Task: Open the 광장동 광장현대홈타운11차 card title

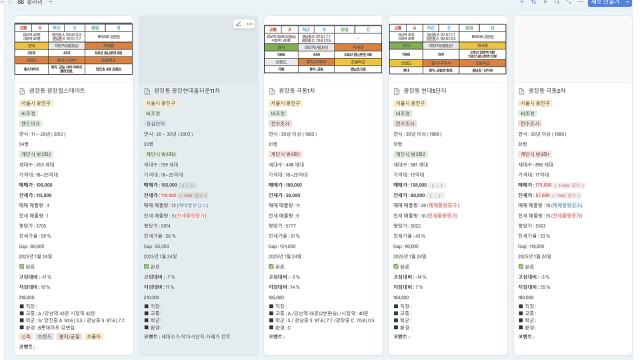Action: [187, 91]
